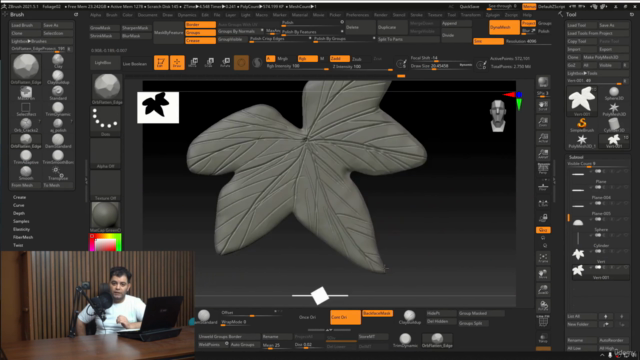Click the Load Brush button
Viewport: 640px width, 360px height.
(26, 25)
